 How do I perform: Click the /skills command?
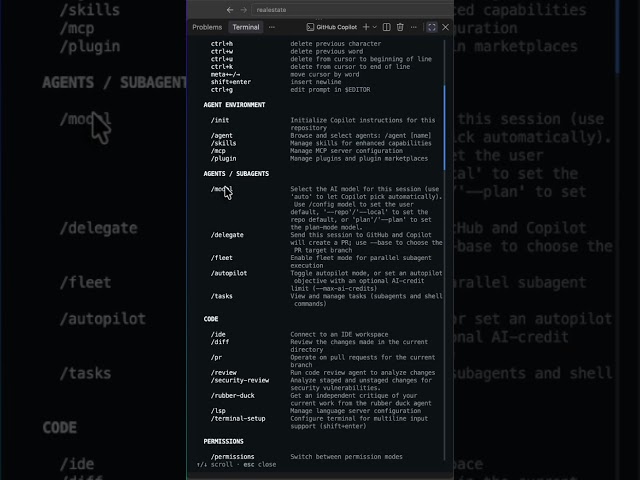[223, 143]
